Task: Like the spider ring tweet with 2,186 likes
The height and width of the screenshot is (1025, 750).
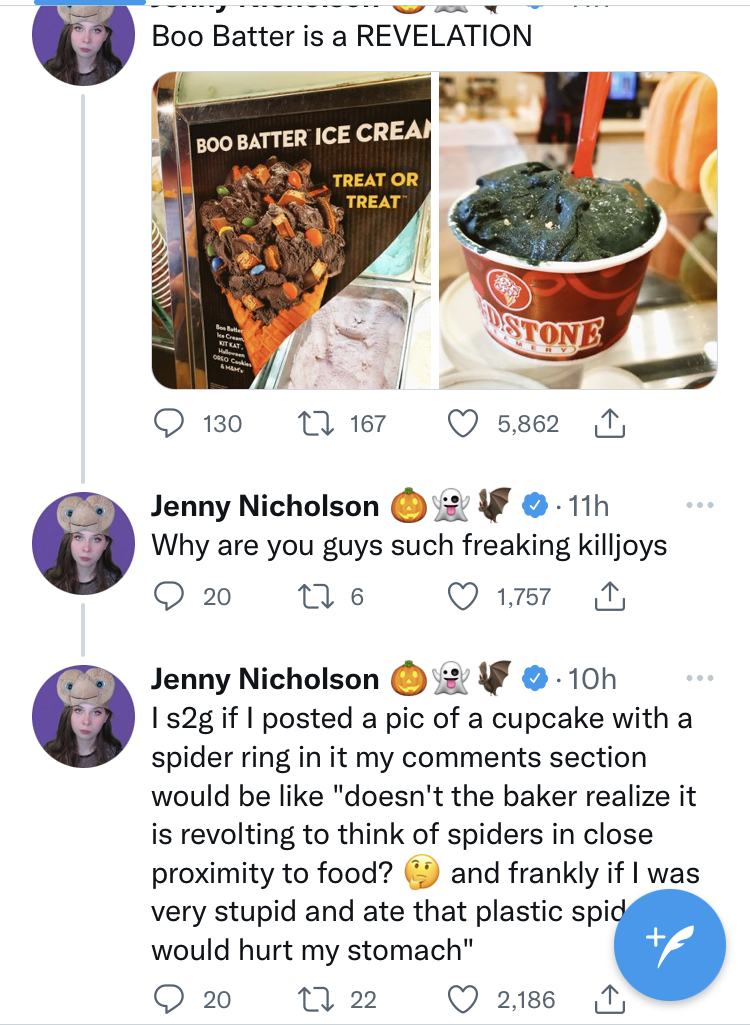Action: pos(463,999)
